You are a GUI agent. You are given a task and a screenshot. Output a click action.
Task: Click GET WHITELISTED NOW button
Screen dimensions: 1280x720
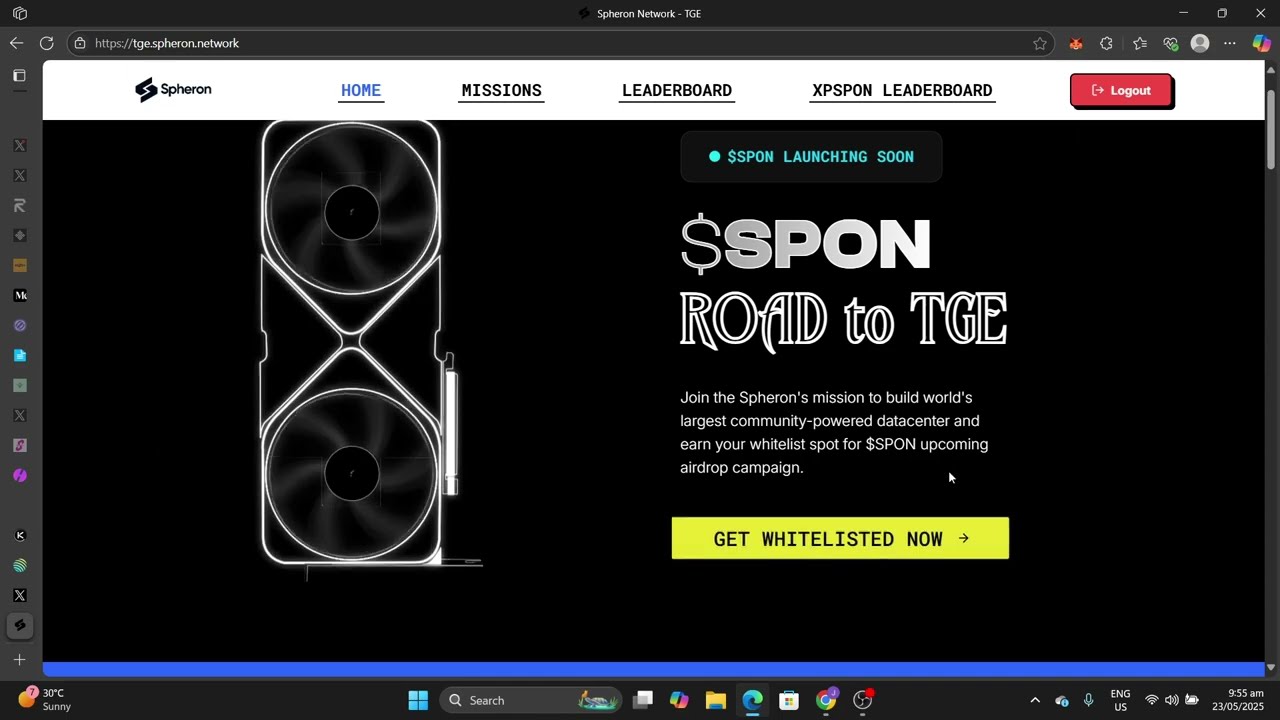(840, 538)
